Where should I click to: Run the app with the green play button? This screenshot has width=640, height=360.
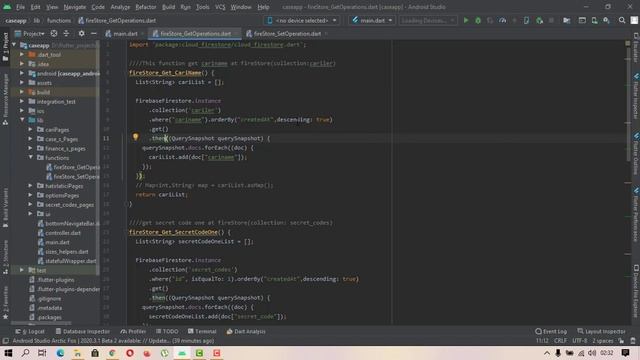(x=466, y=20)
